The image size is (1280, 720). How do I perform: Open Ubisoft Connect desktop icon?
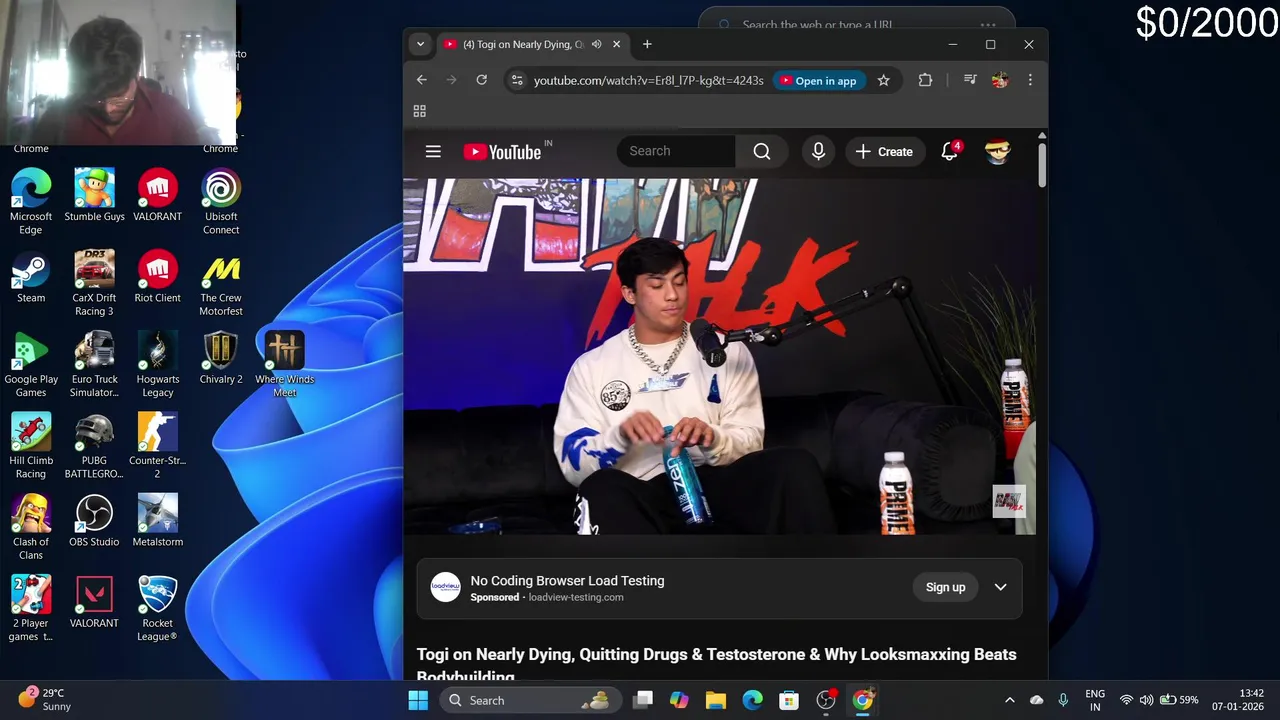point(221,203)
